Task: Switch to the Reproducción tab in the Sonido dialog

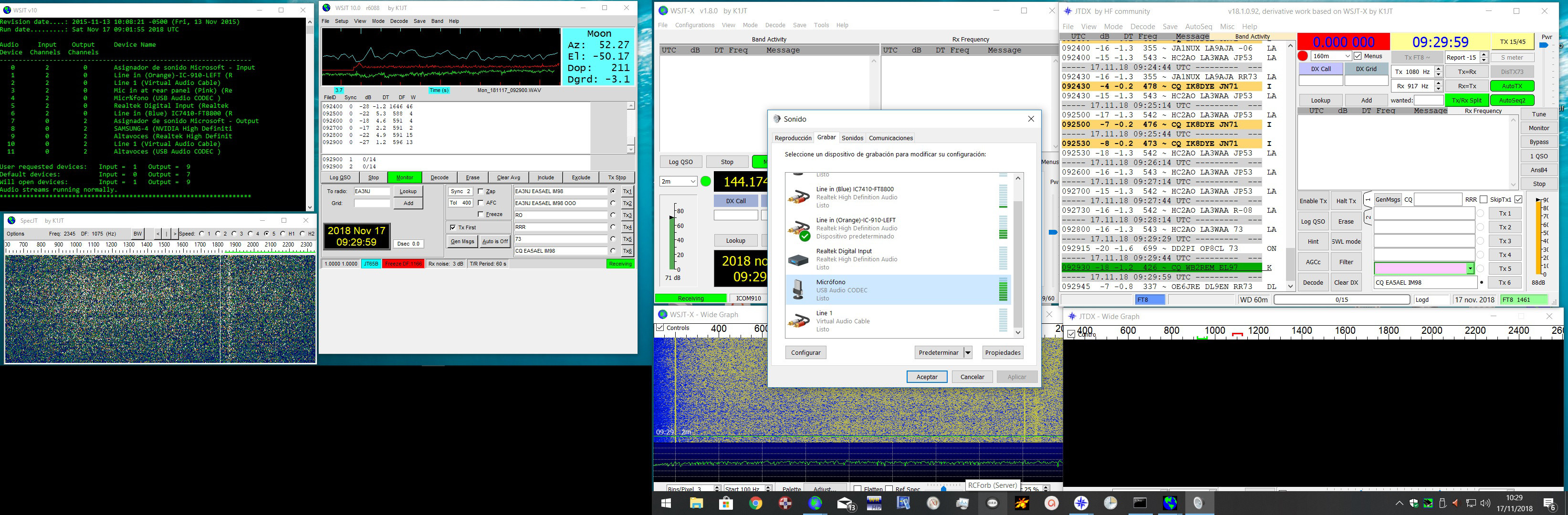Action: [x=793, y=138]
